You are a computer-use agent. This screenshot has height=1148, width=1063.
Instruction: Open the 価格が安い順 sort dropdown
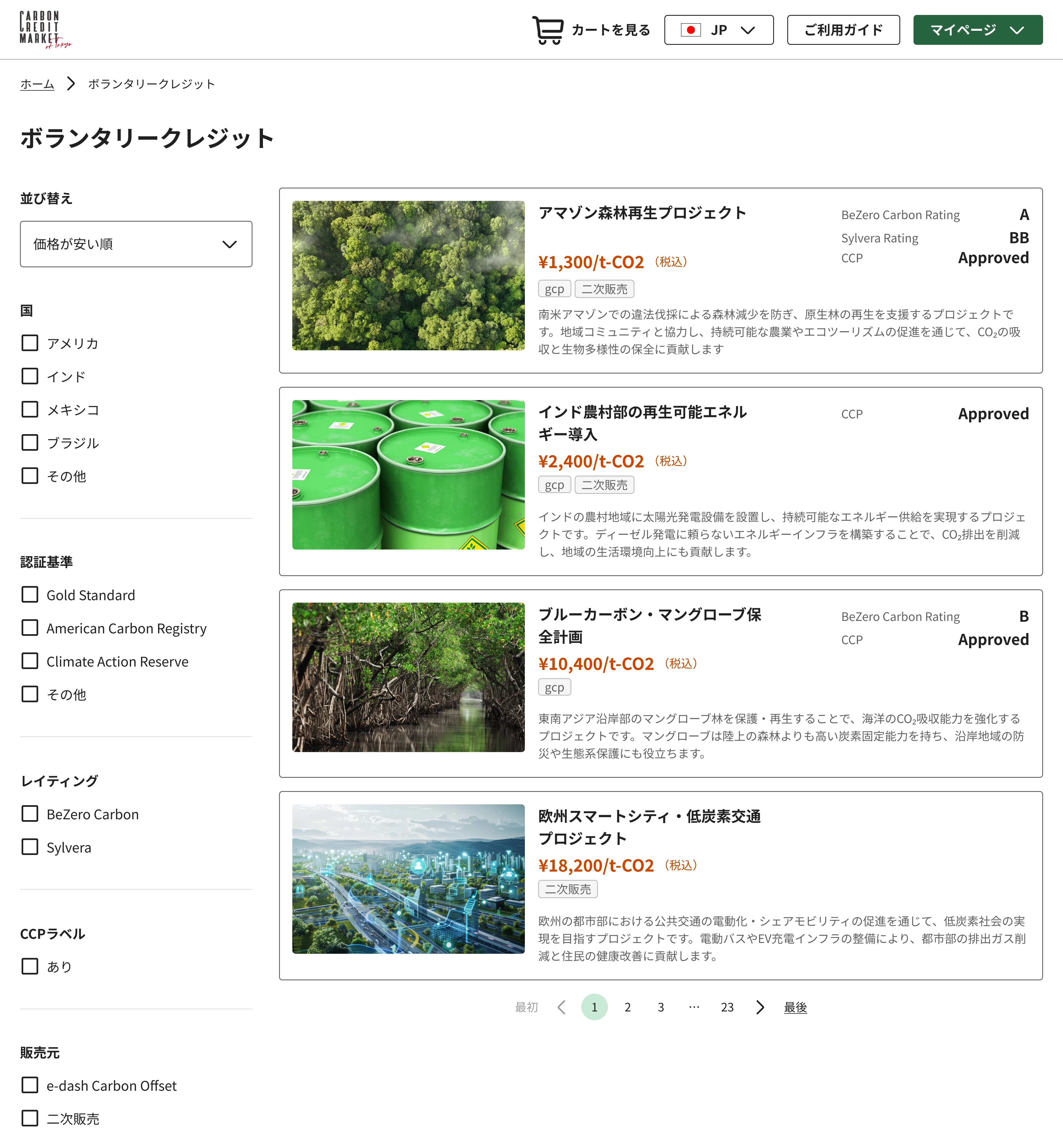tap(136, 244)
